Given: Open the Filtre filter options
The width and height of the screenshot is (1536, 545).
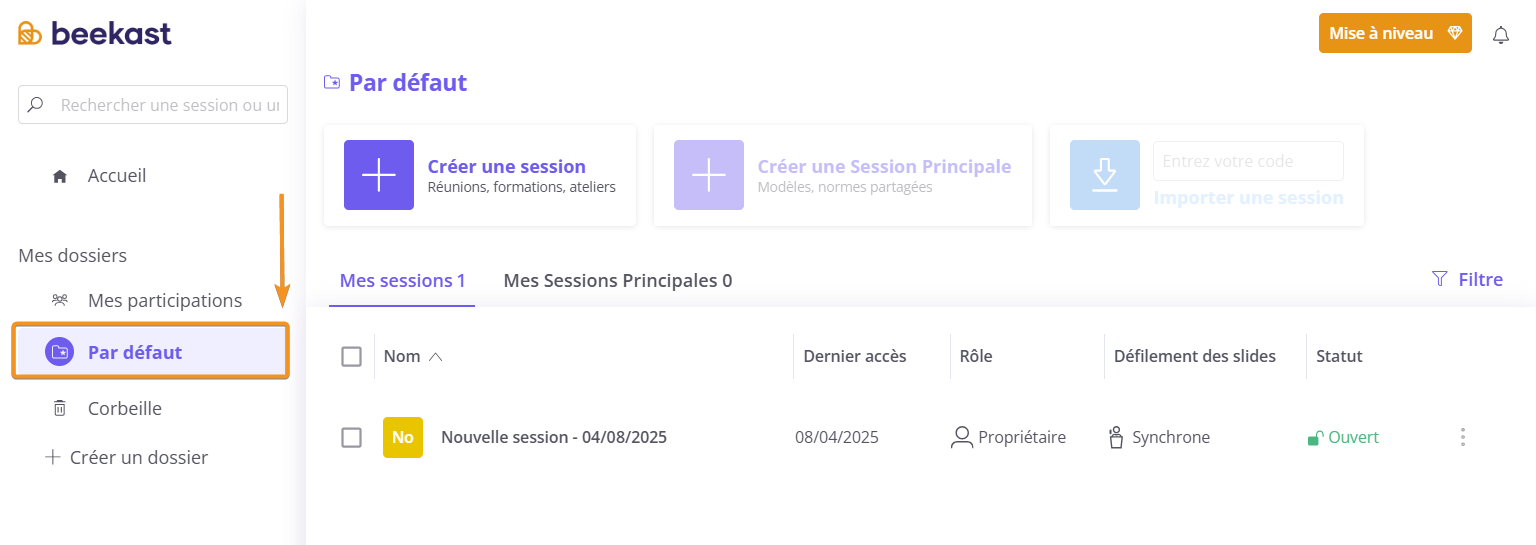Looking at the screenshot, I should coord(1467,279).
